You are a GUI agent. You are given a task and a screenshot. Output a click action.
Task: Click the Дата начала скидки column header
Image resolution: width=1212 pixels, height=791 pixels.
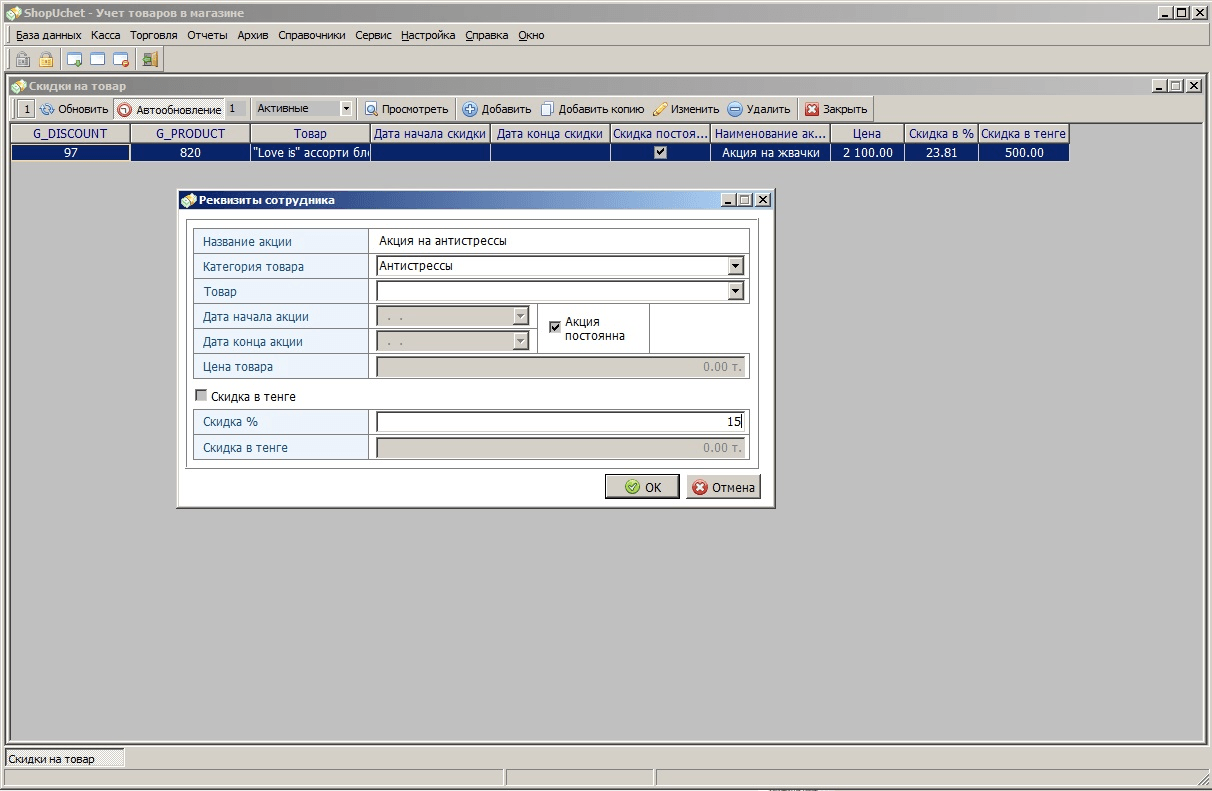pos(430,133)
